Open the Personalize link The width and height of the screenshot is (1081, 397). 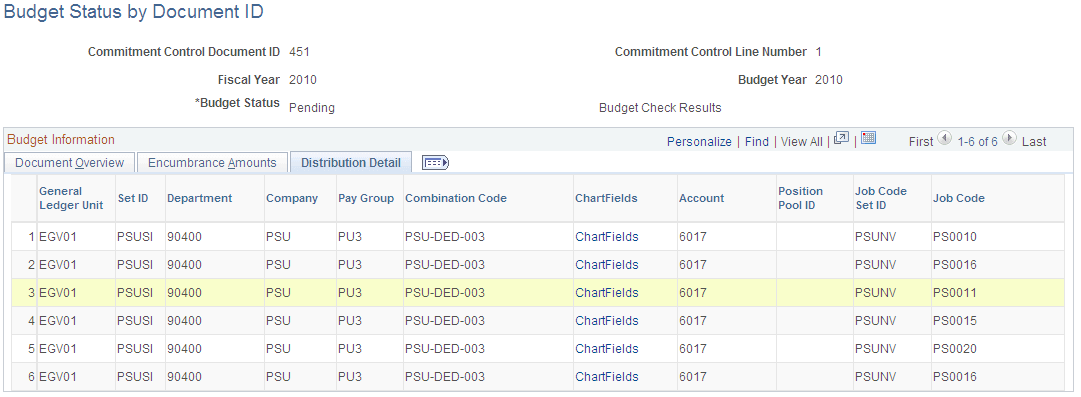tap(699, 141)
